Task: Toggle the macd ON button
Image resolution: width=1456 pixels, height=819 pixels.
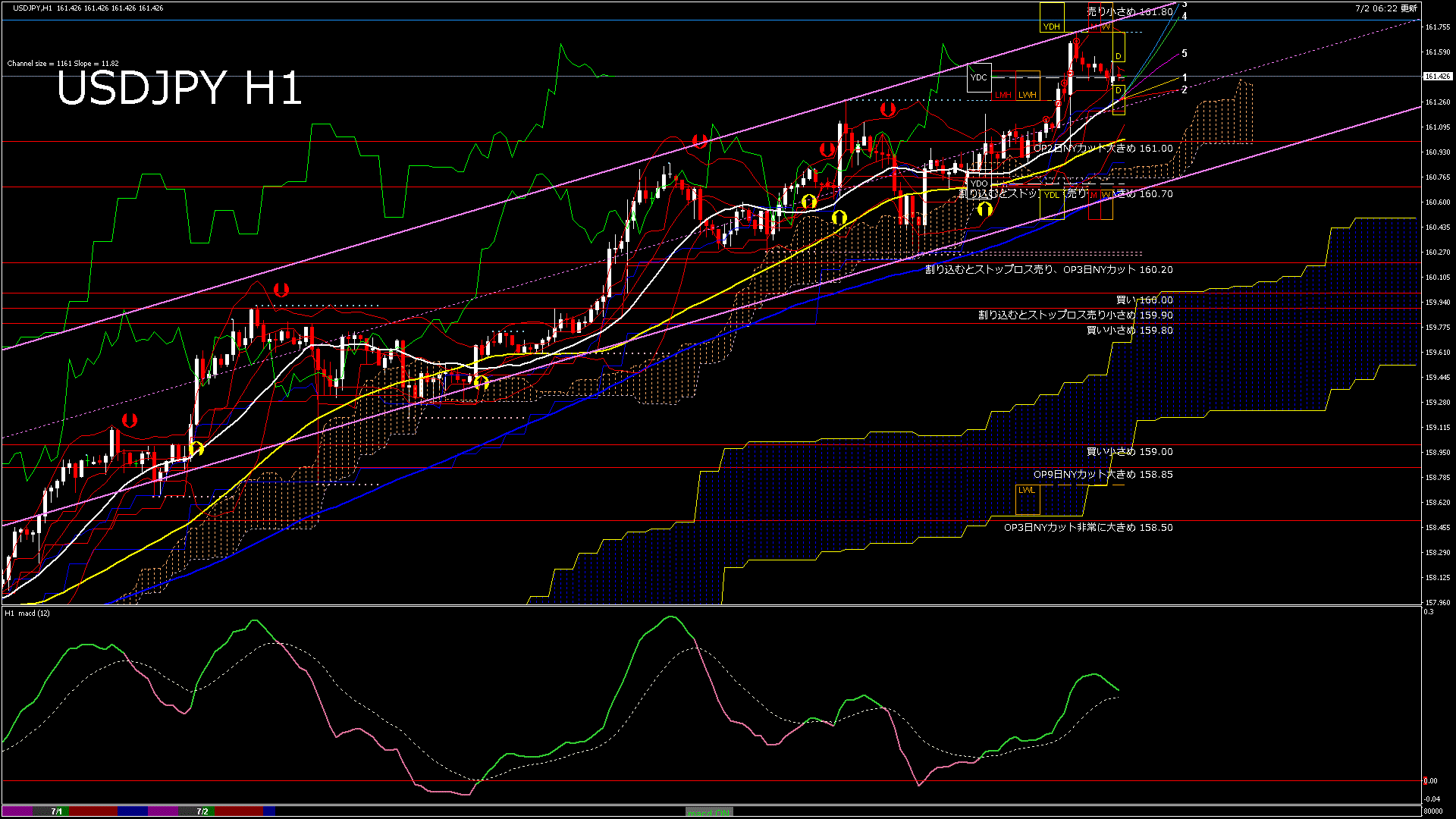Action: tap(709, 812)
